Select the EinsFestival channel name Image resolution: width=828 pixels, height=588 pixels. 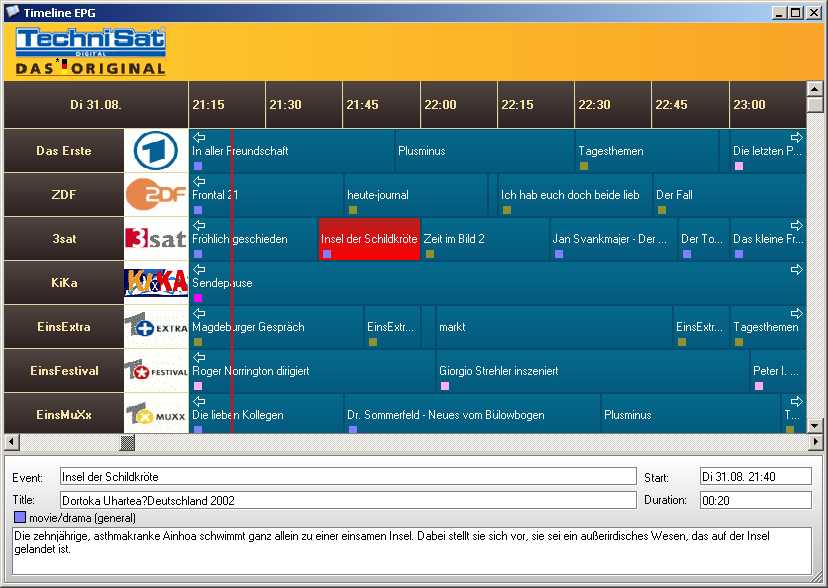pos(64,371)
